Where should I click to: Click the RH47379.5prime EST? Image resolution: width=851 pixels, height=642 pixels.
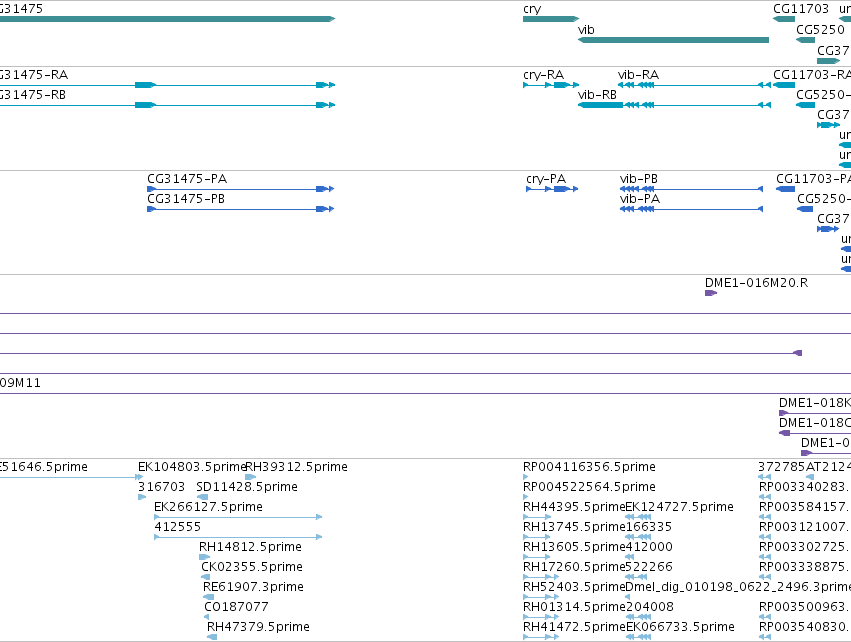pyautogui.click(x=212, y=637)
